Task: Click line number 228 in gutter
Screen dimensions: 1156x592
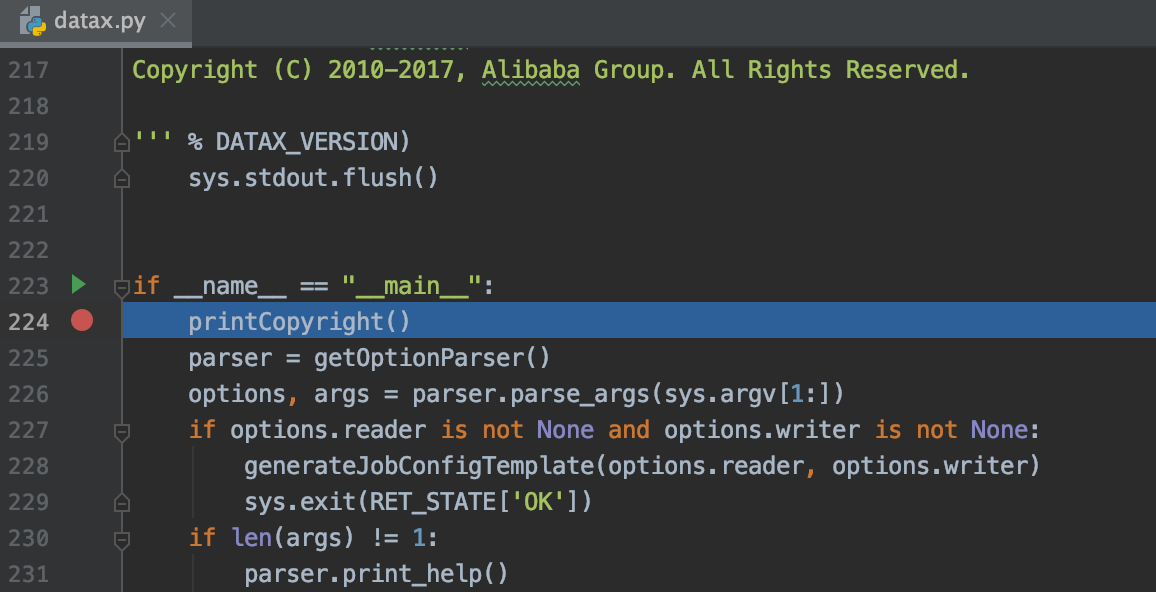Action: [28, 467]
